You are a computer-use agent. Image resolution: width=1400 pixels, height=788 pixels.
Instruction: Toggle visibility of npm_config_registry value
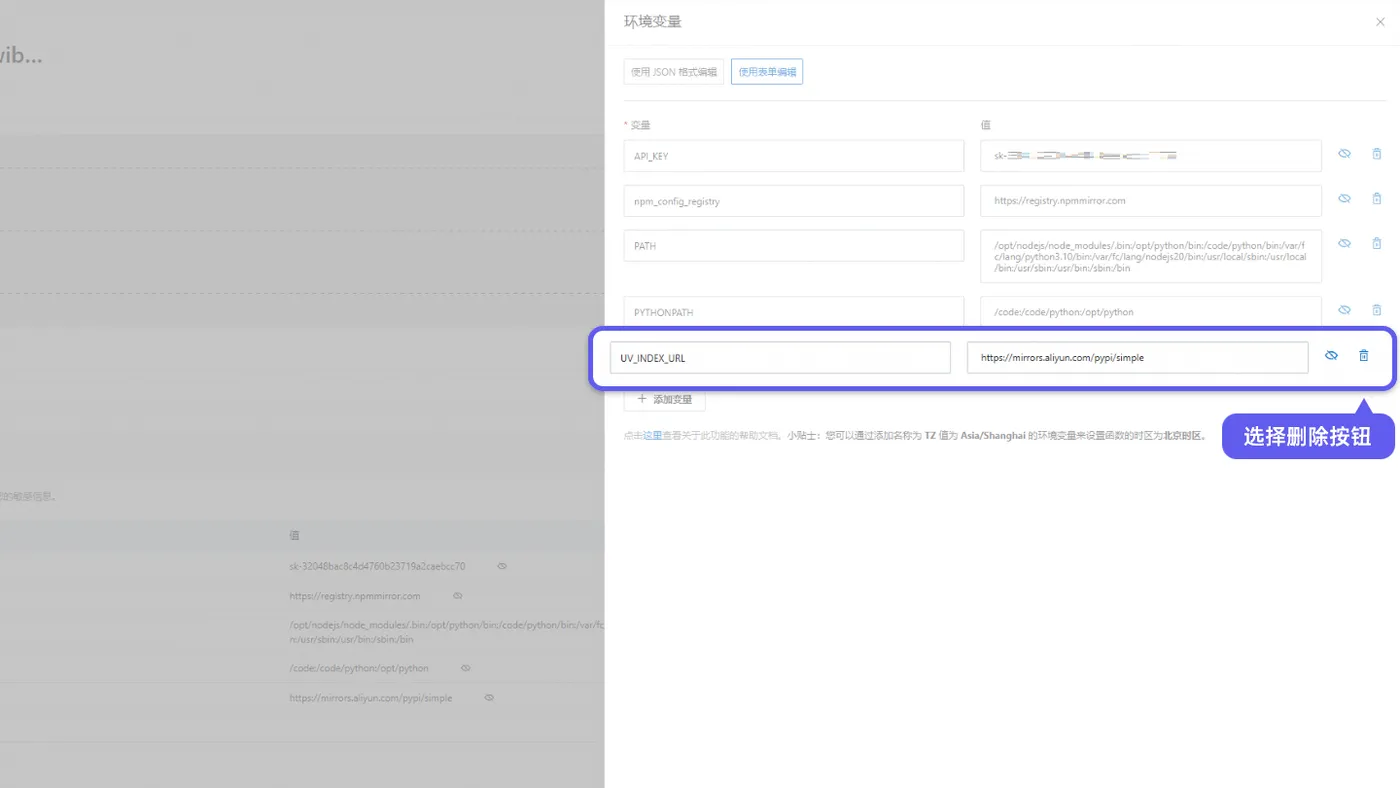coord(1345,199)
